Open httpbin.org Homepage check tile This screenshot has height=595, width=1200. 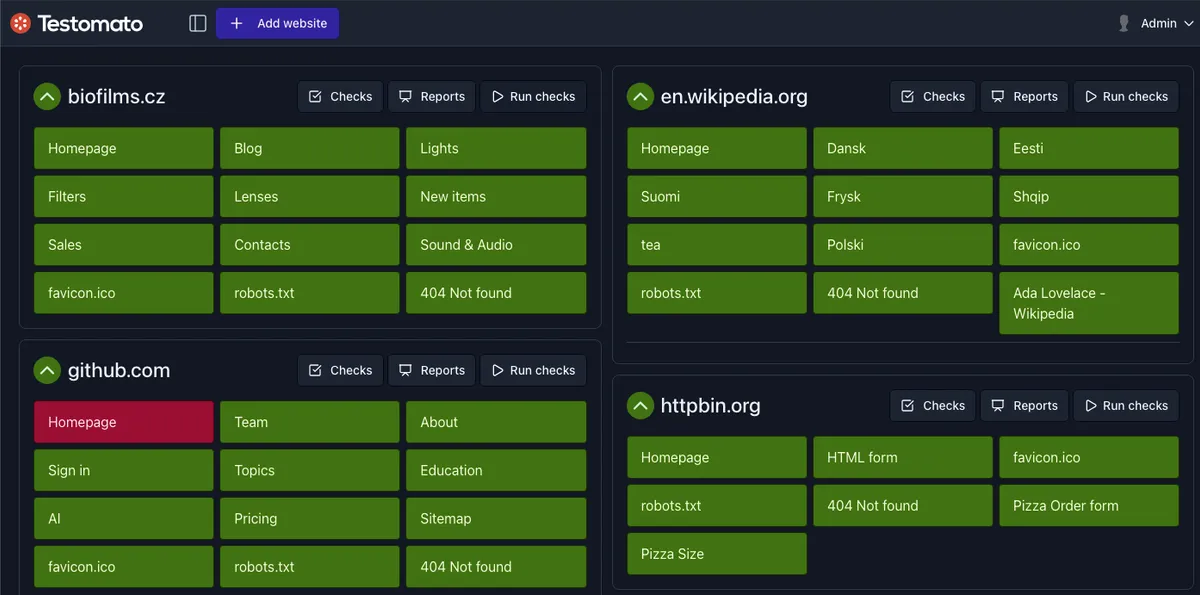(x=717, y=457)
